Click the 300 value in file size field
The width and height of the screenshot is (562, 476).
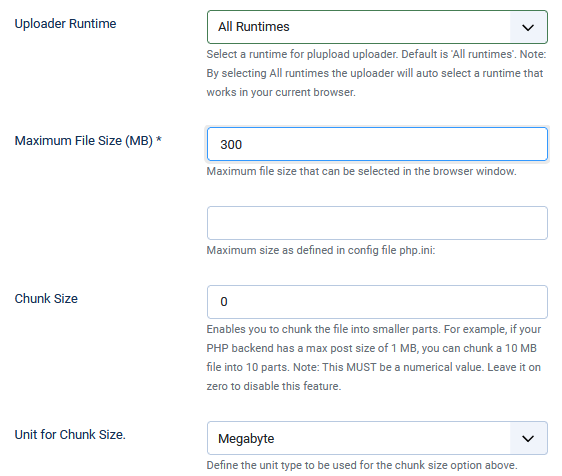231,145
